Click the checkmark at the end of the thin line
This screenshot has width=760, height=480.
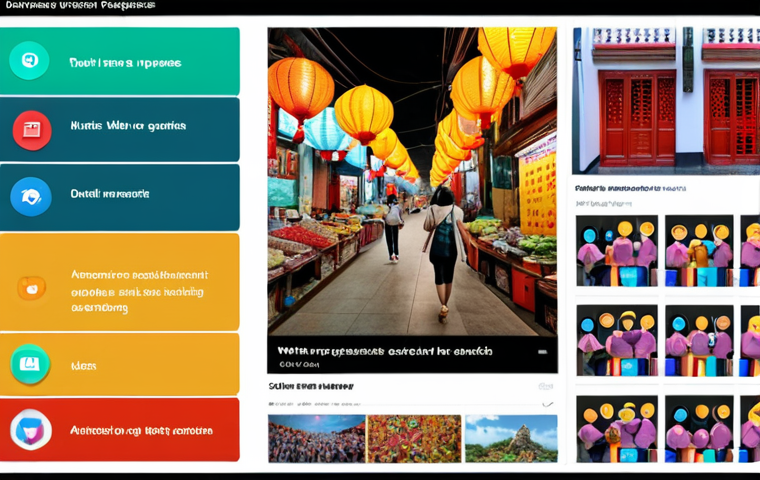(548, 403)
